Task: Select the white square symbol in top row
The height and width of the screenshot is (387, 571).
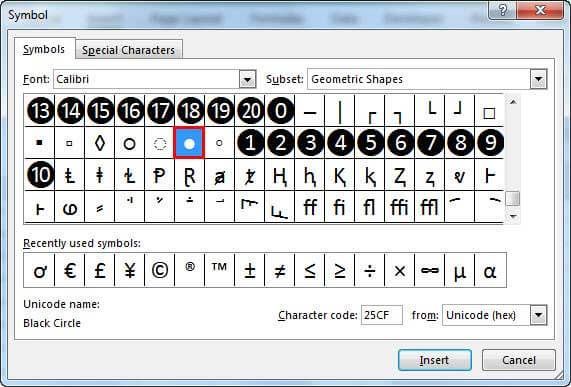Action: tap(490, 111)
